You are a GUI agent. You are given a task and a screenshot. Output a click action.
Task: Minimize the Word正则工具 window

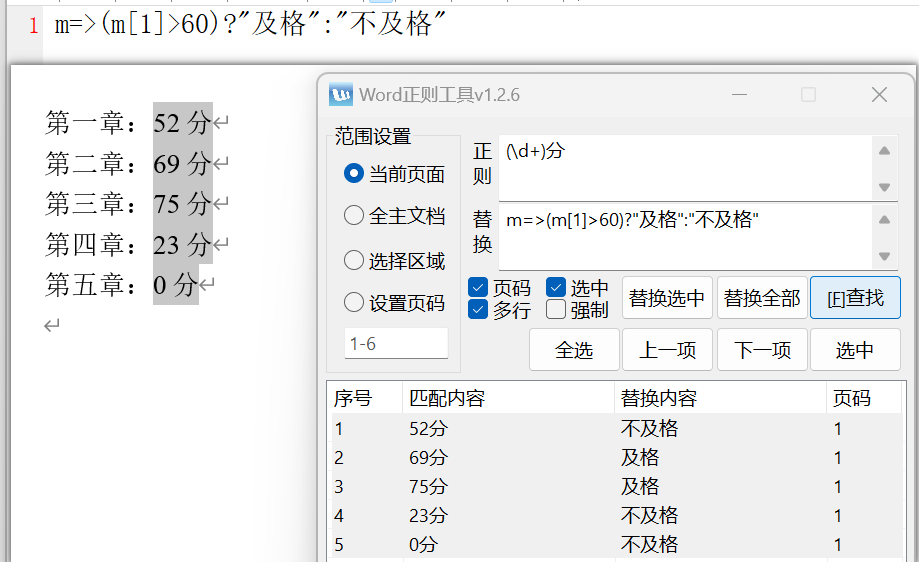[x=740, y=94]
